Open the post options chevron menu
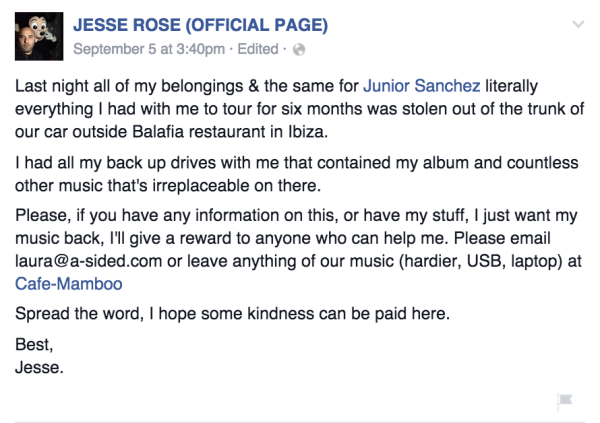The height and width of the screenshot is (423, 600). tap(577, 23)
